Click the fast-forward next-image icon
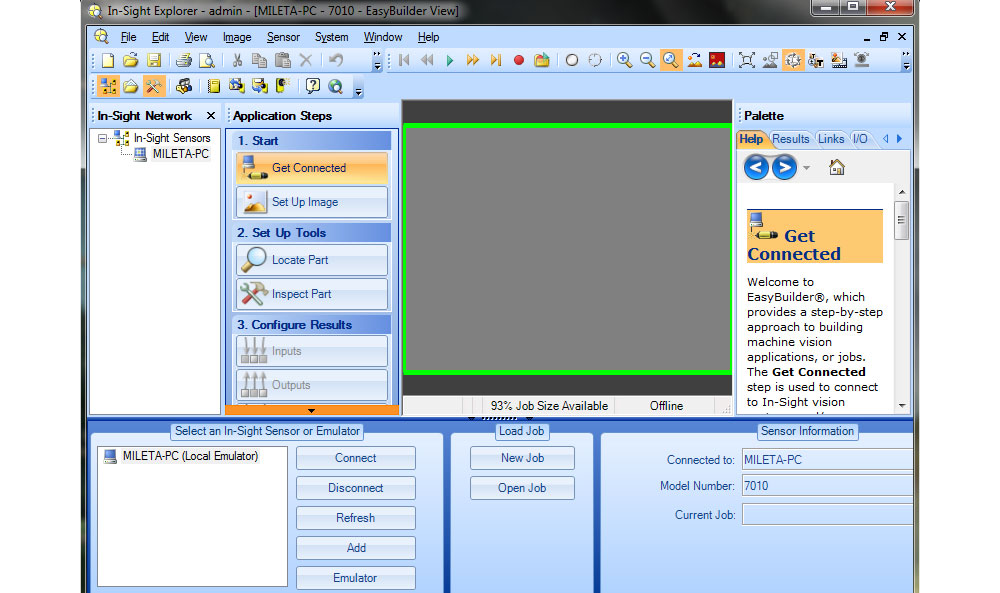 pos(473,61)
